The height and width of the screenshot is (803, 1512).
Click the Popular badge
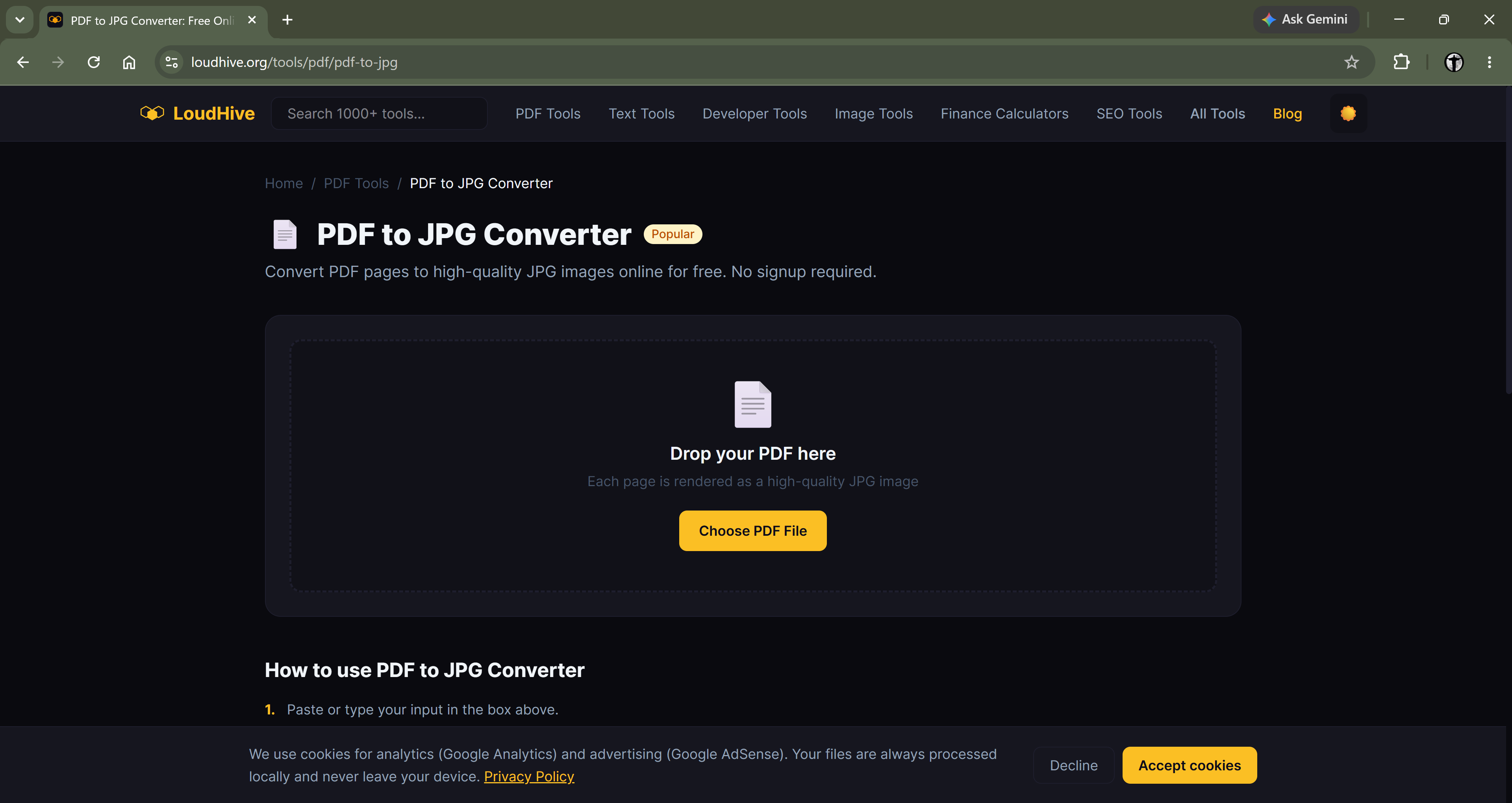(x=673, y=234)
